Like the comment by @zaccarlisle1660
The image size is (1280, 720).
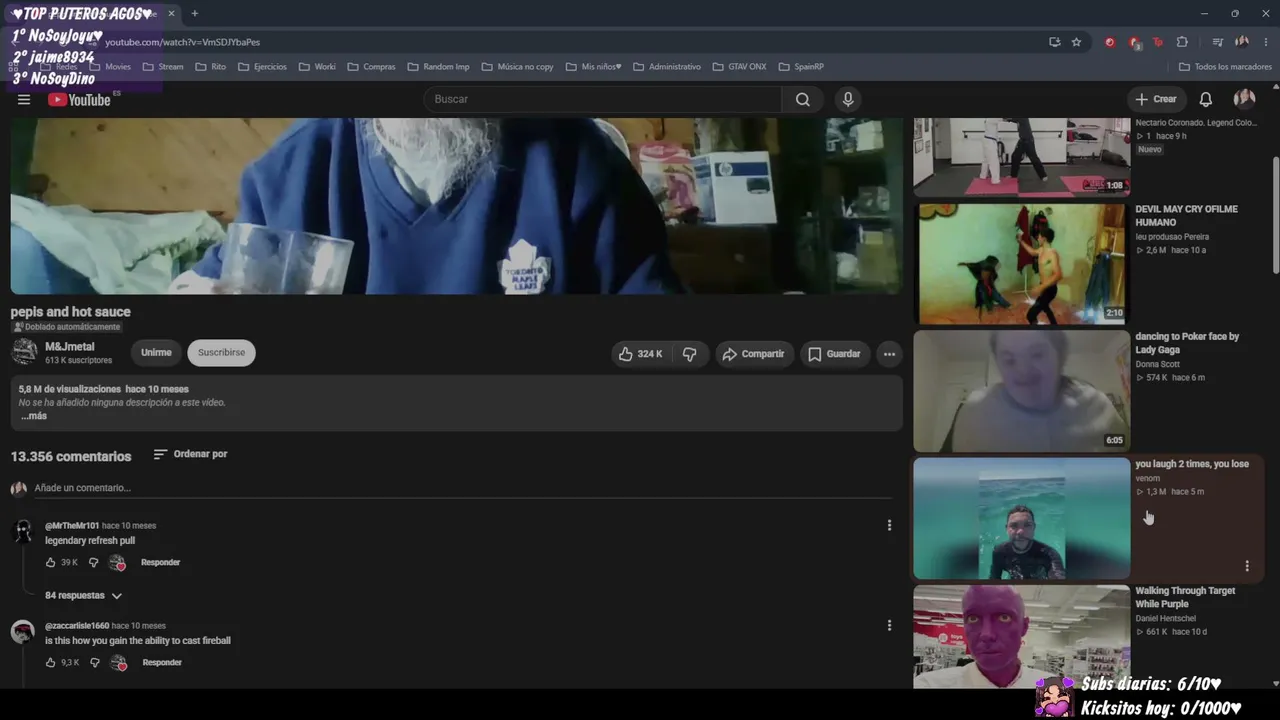(x=51, y=663)
